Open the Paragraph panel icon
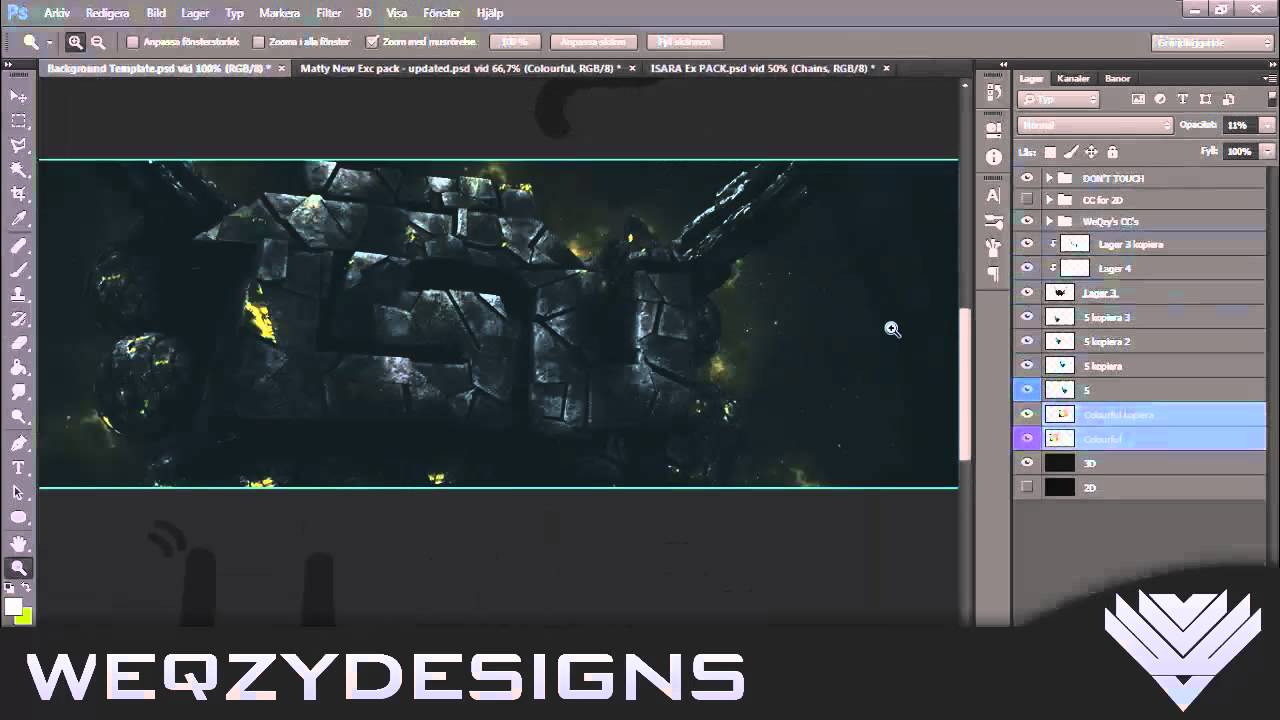This screenshot has width=1280, height=720. tap(993, 273)
